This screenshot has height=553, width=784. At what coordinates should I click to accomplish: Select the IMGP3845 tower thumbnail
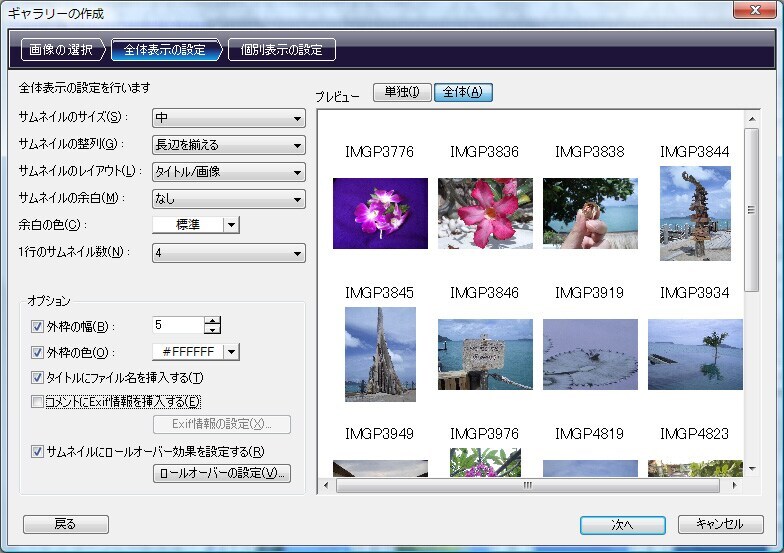pyautogui.click(x=380, y=354)
